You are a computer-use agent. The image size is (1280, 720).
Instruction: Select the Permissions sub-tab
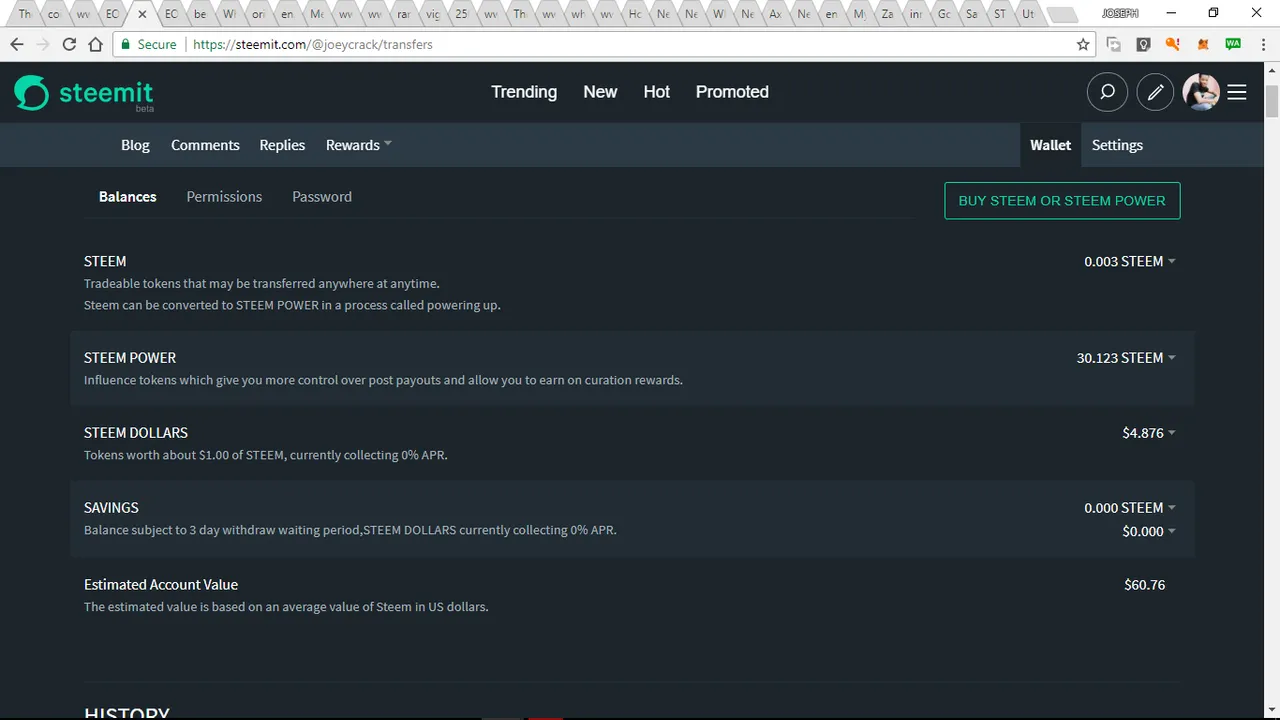[224, 197]
